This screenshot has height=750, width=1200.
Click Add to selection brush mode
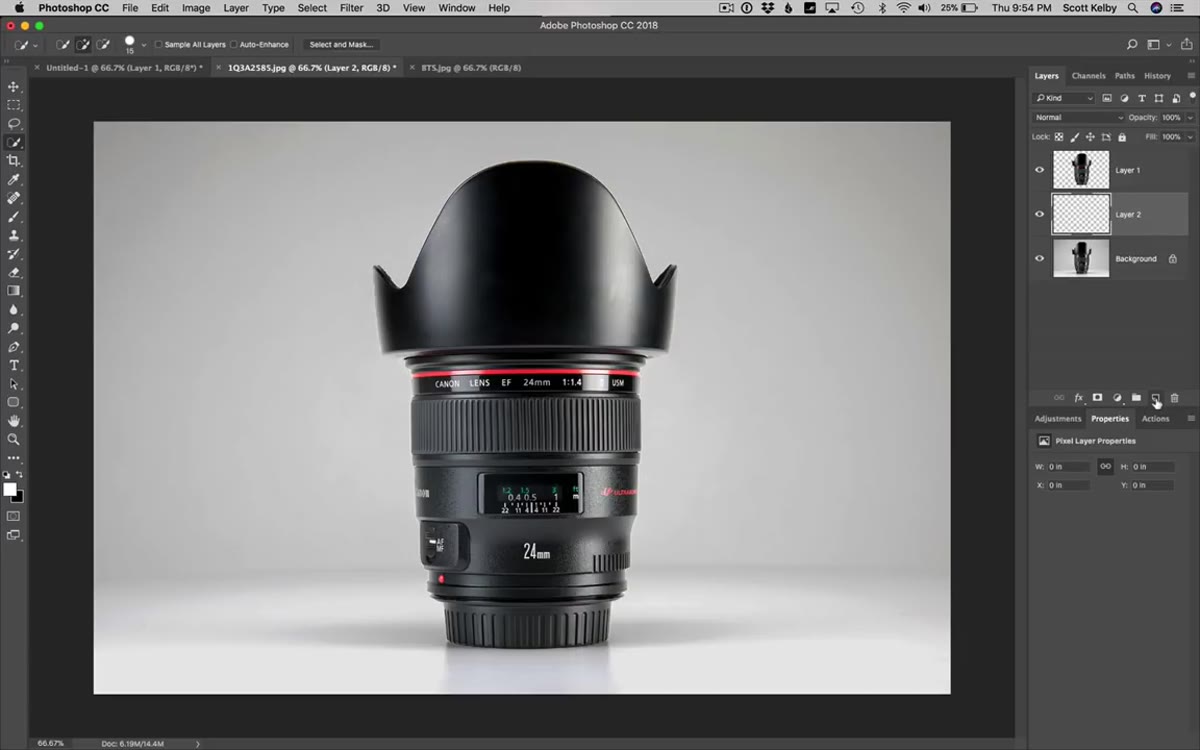coord(83,45)
